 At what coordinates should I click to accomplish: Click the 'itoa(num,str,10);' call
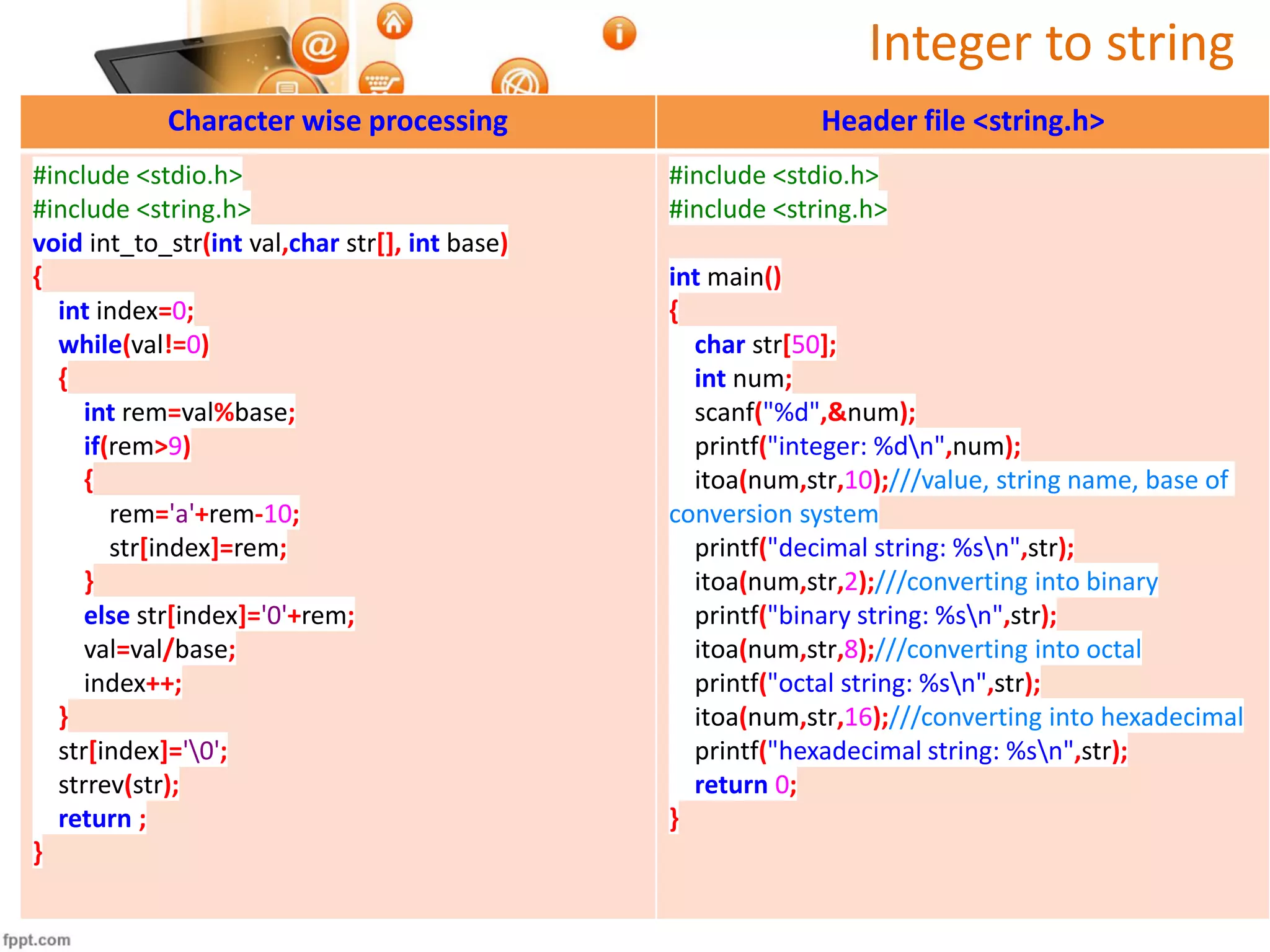pyautogui.click(x=791, y=480)
